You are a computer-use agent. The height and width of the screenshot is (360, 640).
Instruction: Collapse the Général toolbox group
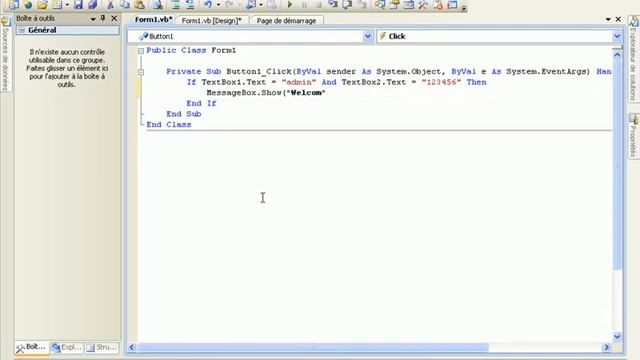pyautogui.click(x=22, y=30)
